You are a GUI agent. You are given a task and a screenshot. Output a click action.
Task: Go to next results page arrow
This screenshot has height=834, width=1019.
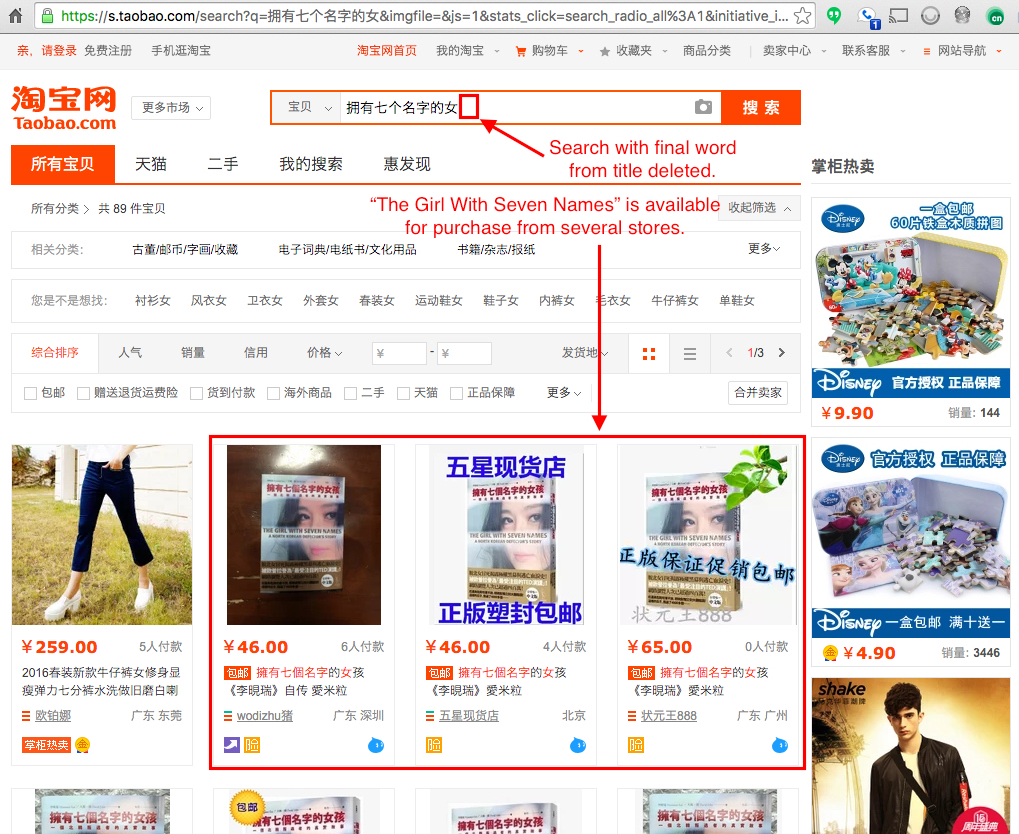click(x=782, y=352)
